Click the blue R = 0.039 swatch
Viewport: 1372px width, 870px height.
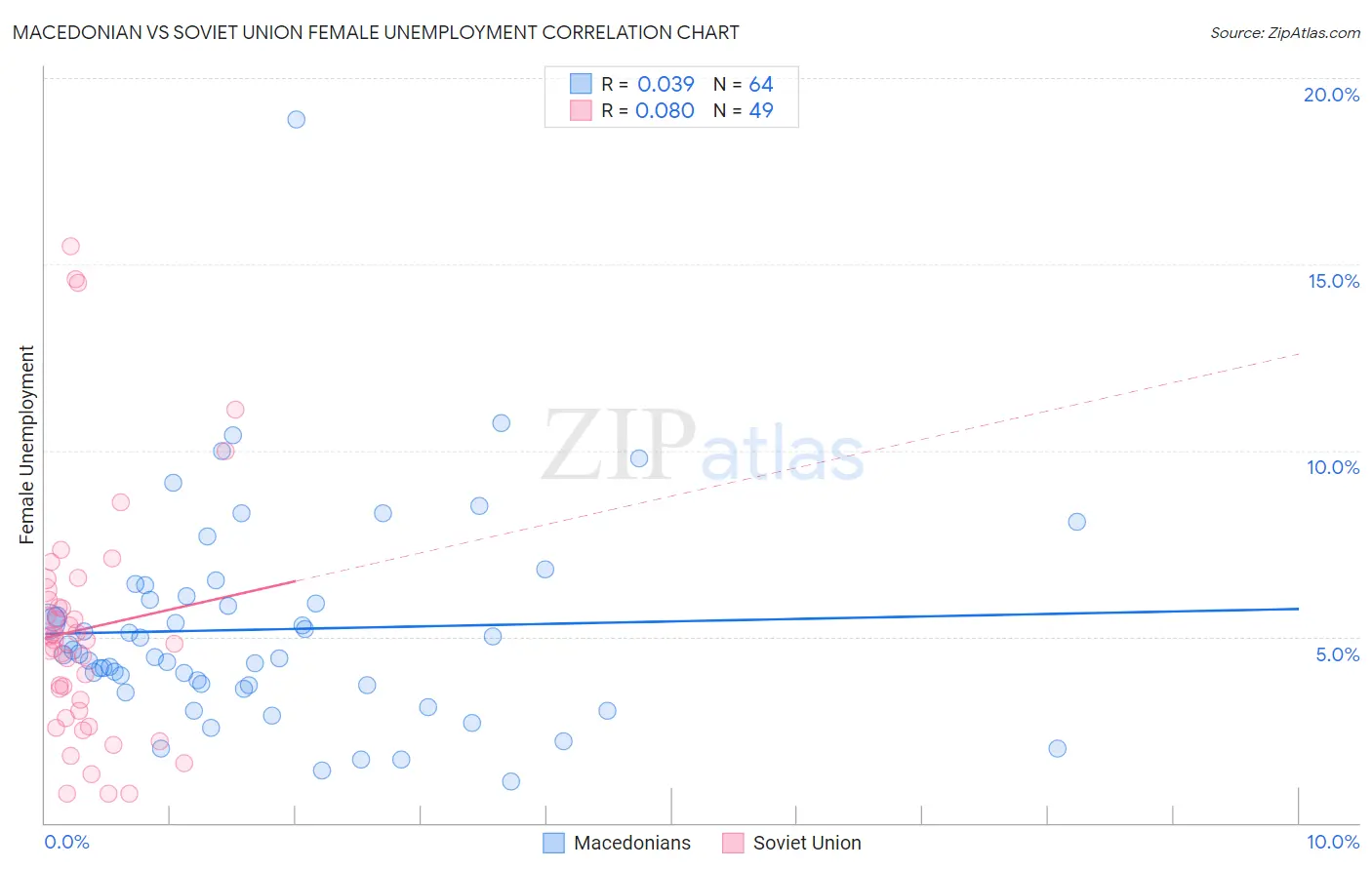point(581,84)
